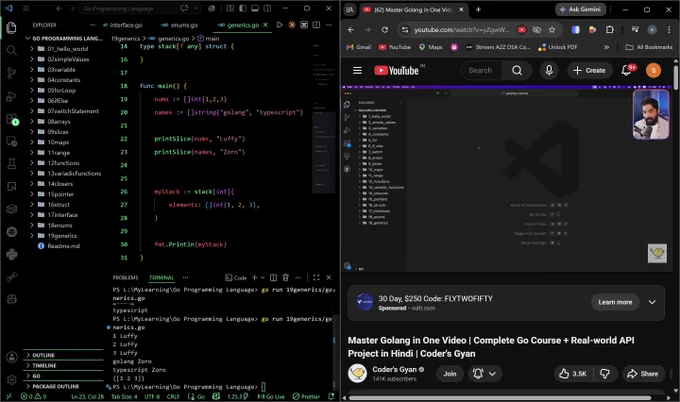Expand the 17interface folder
680x402 pixels.
click(62, 215)
